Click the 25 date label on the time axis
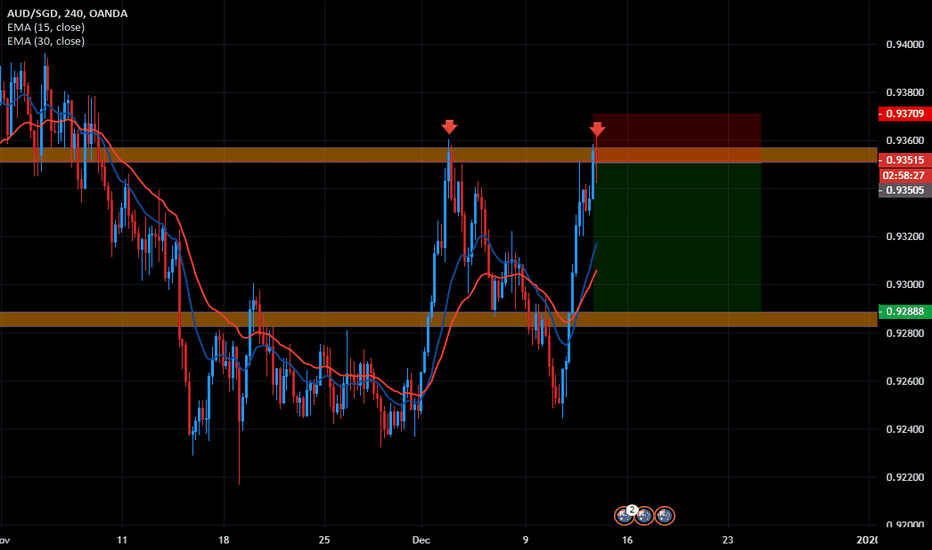The width and height of the screenshot is (932, 550). click(324, 540)
